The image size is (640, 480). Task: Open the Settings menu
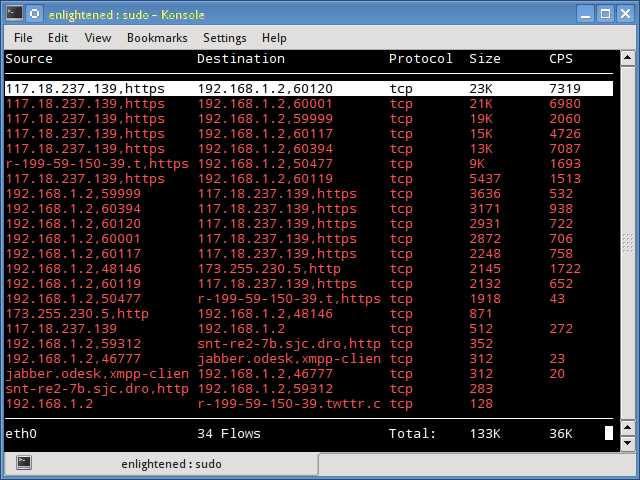pos(224,38)
